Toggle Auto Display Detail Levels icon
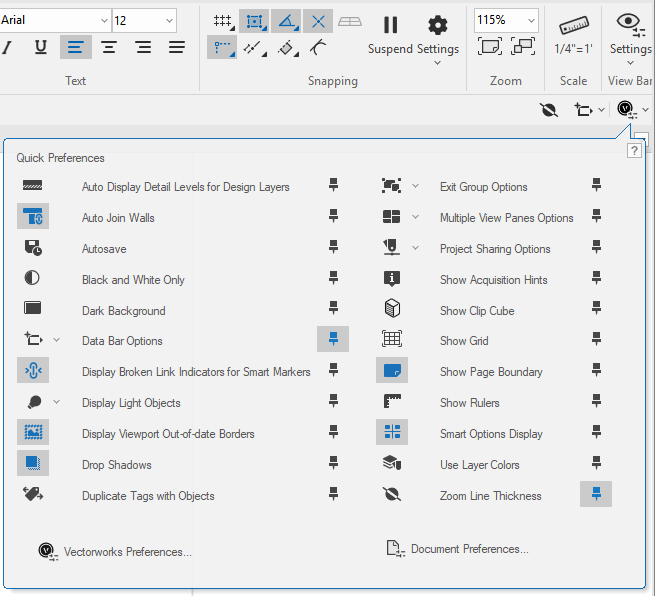 pyautogui.click(x=33, y=185)
